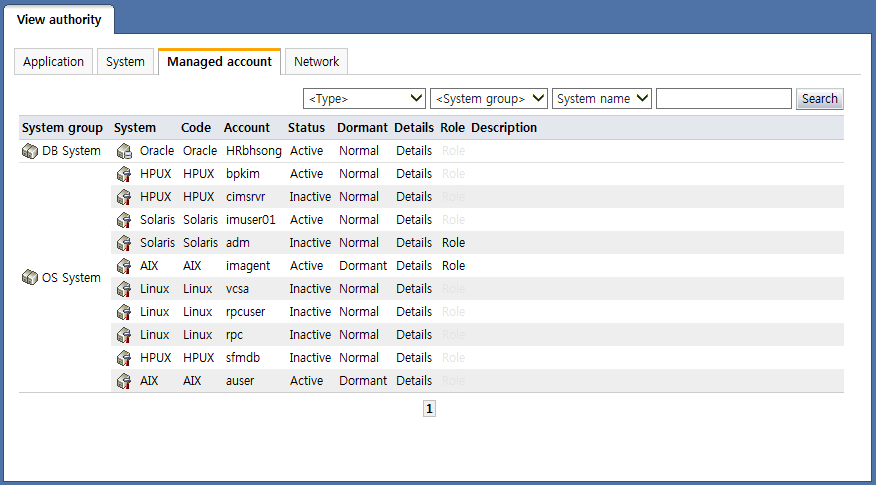Switch to the Application tab
Viewport: 876px width, 485px height.
point(54,62)
